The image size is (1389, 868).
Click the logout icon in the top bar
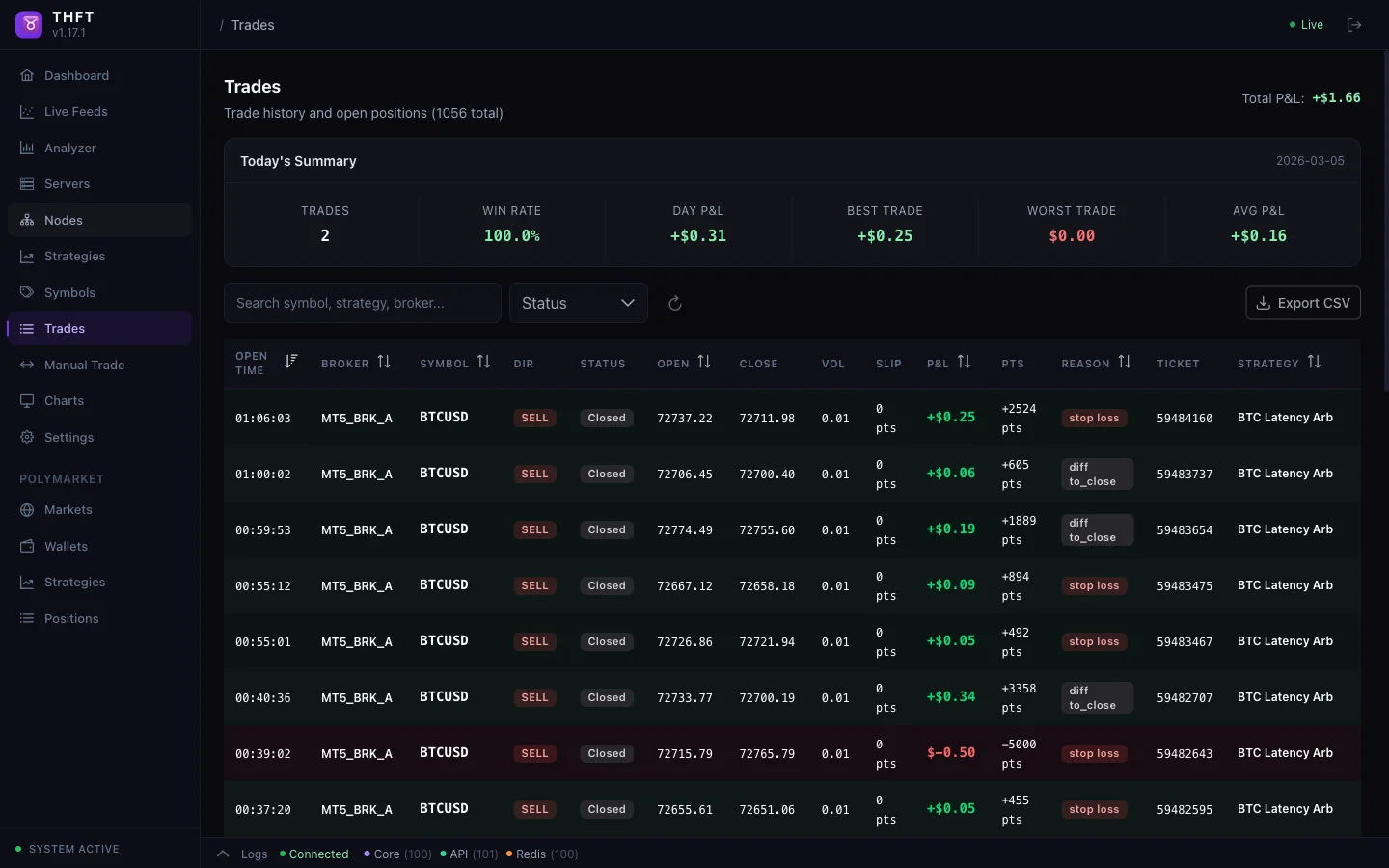point(1354,25)
